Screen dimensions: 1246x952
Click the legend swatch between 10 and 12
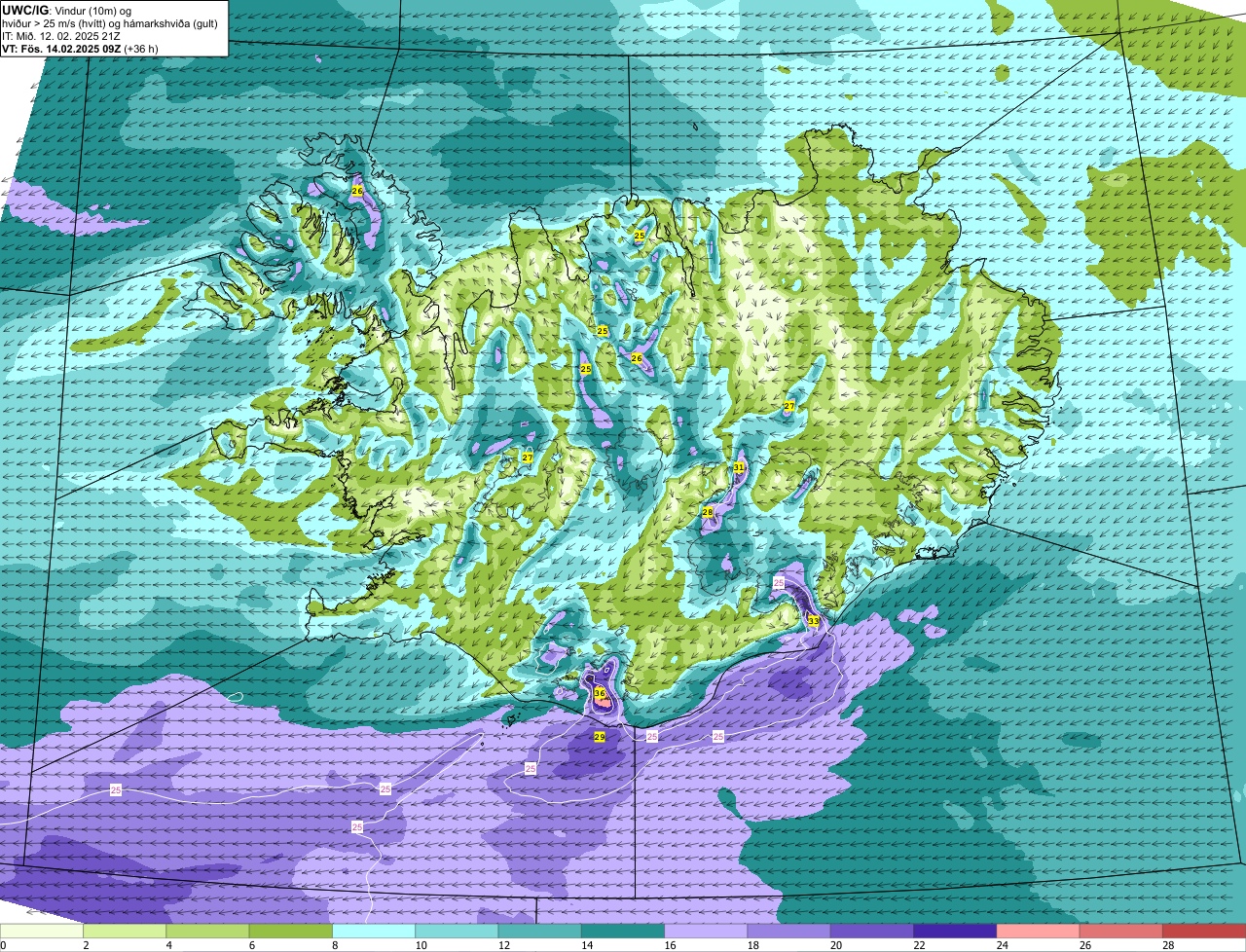[x=457, y=931]
